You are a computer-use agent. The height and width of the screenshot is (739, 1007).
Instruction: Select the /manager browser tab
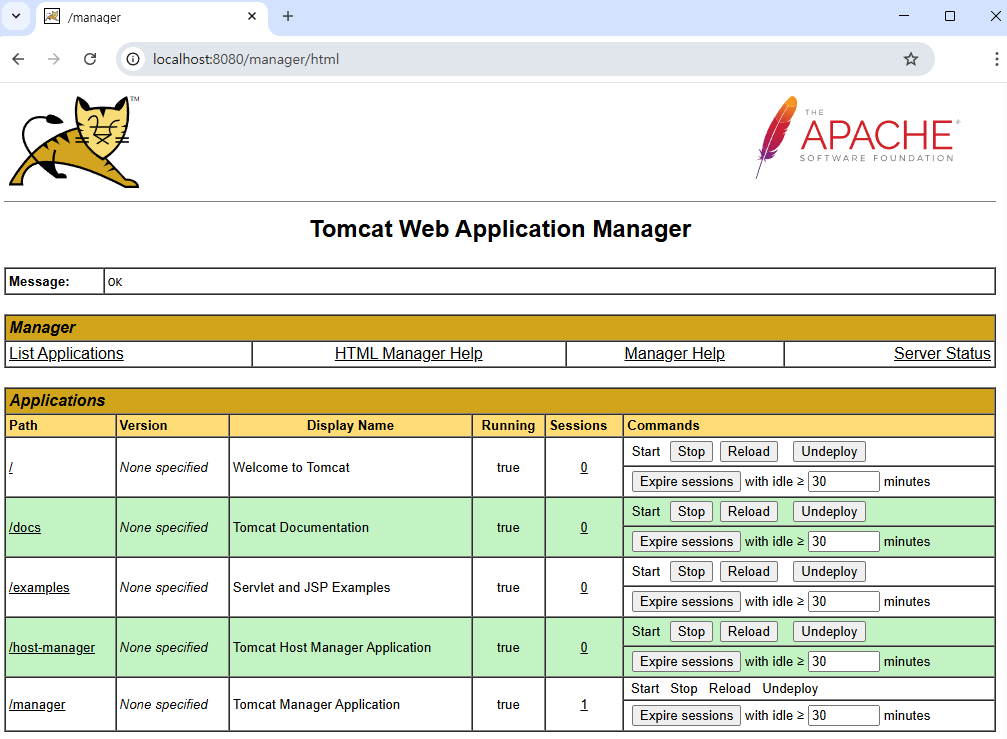pyautogui.click(x=151, y=17)
